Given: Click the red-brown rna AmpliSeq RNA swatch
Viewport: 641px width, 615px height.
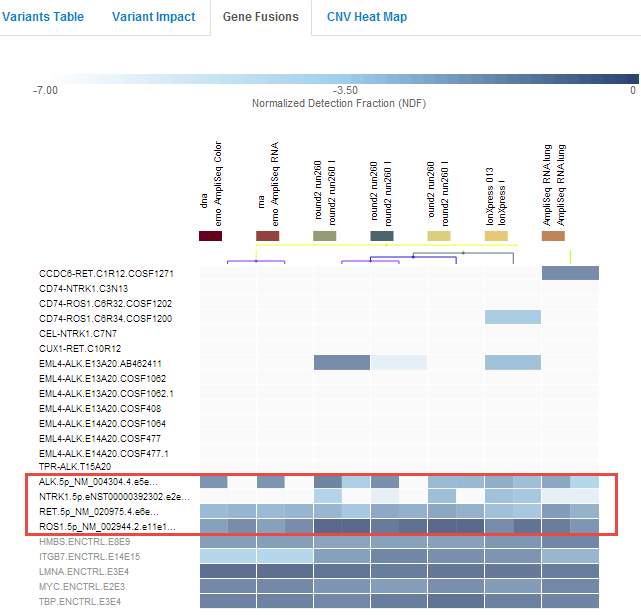Looking at the screenshot, I should (267, 236).
